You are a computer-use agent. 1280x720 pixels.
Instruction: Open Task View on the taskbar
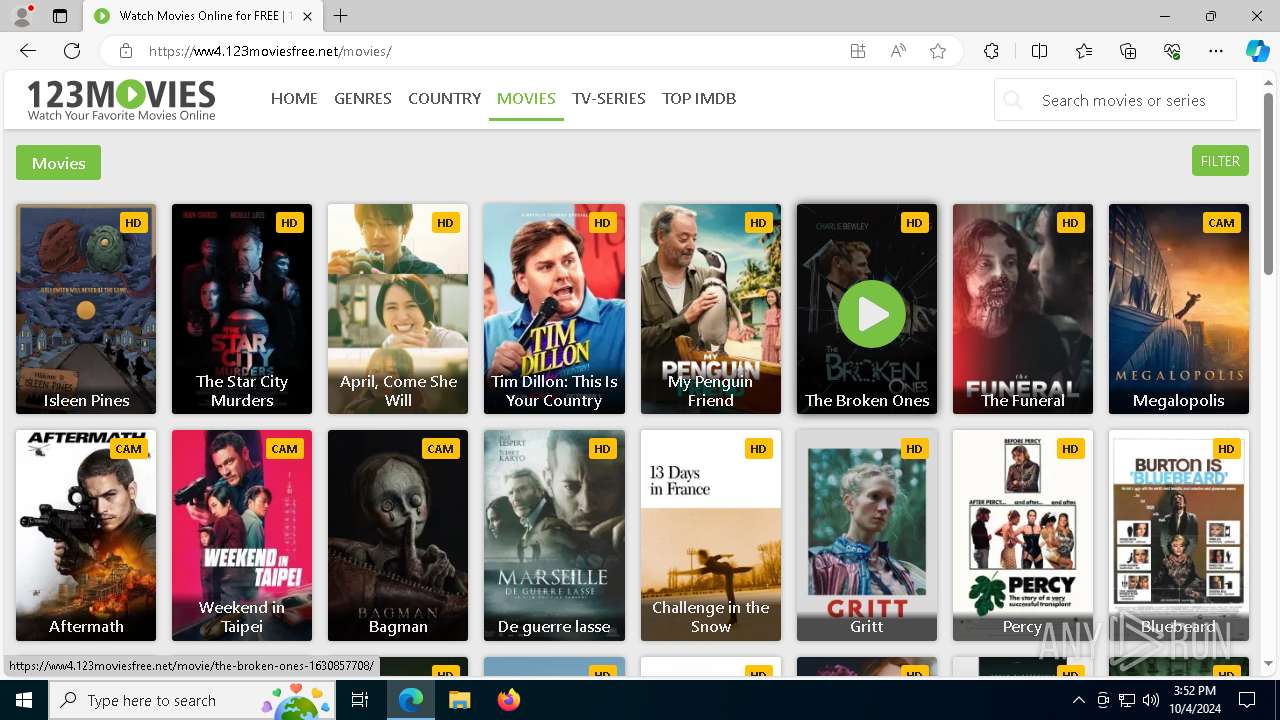[360, 700]
